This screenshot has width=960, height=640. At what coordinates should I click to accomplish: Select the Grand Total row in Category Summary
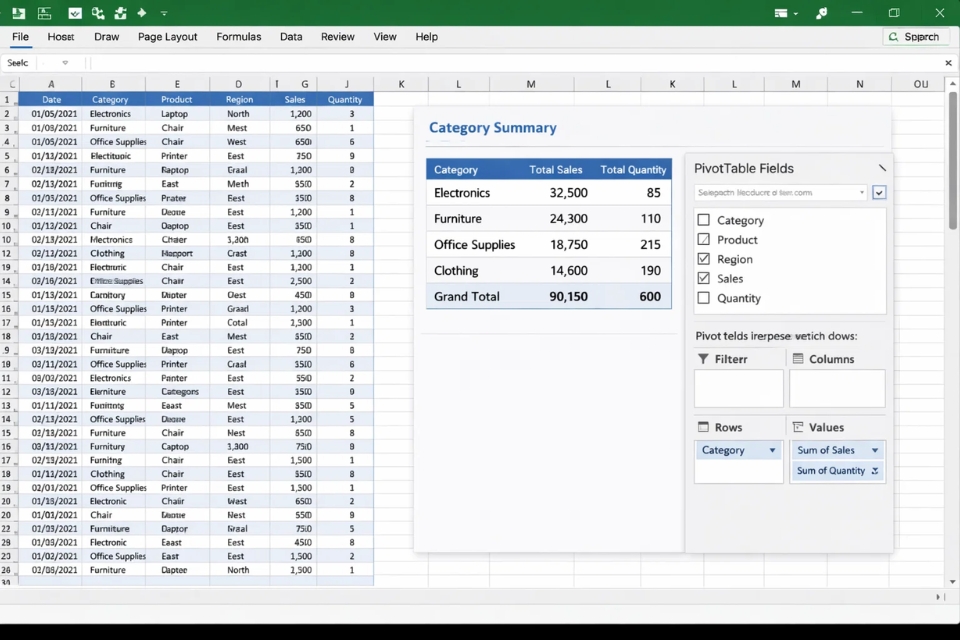(x=548, y=296)
